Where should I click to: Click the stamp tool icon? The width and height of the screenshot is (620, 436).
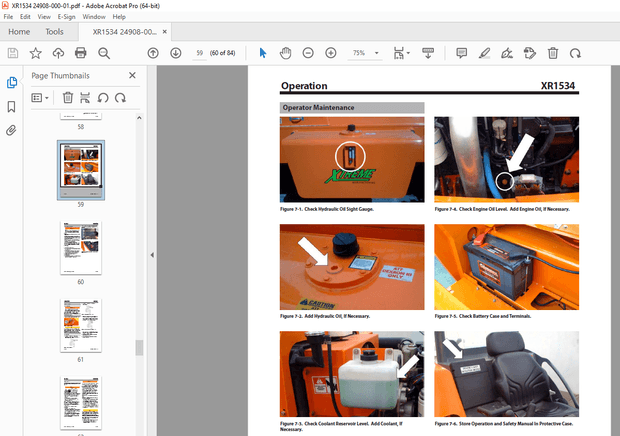click(x=530, y=53)
